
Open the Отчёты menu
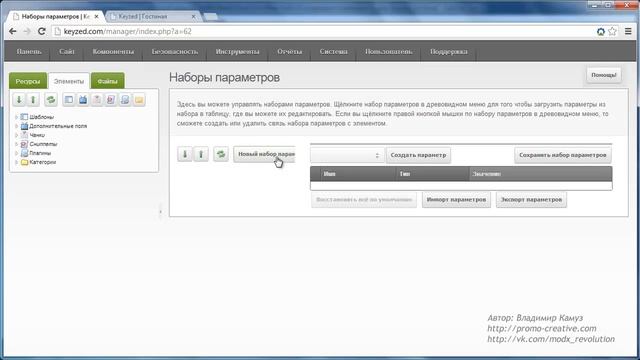pos(289,51)
